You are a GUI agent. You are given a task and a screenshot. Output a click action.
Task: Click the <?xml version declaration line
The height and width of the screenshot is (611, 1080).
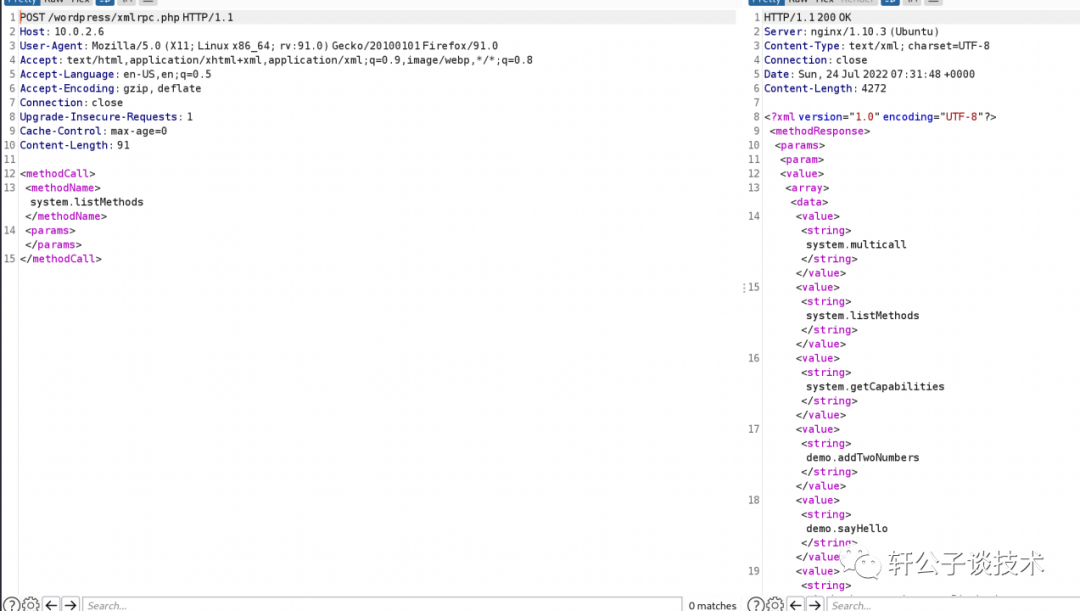(880, 116)
